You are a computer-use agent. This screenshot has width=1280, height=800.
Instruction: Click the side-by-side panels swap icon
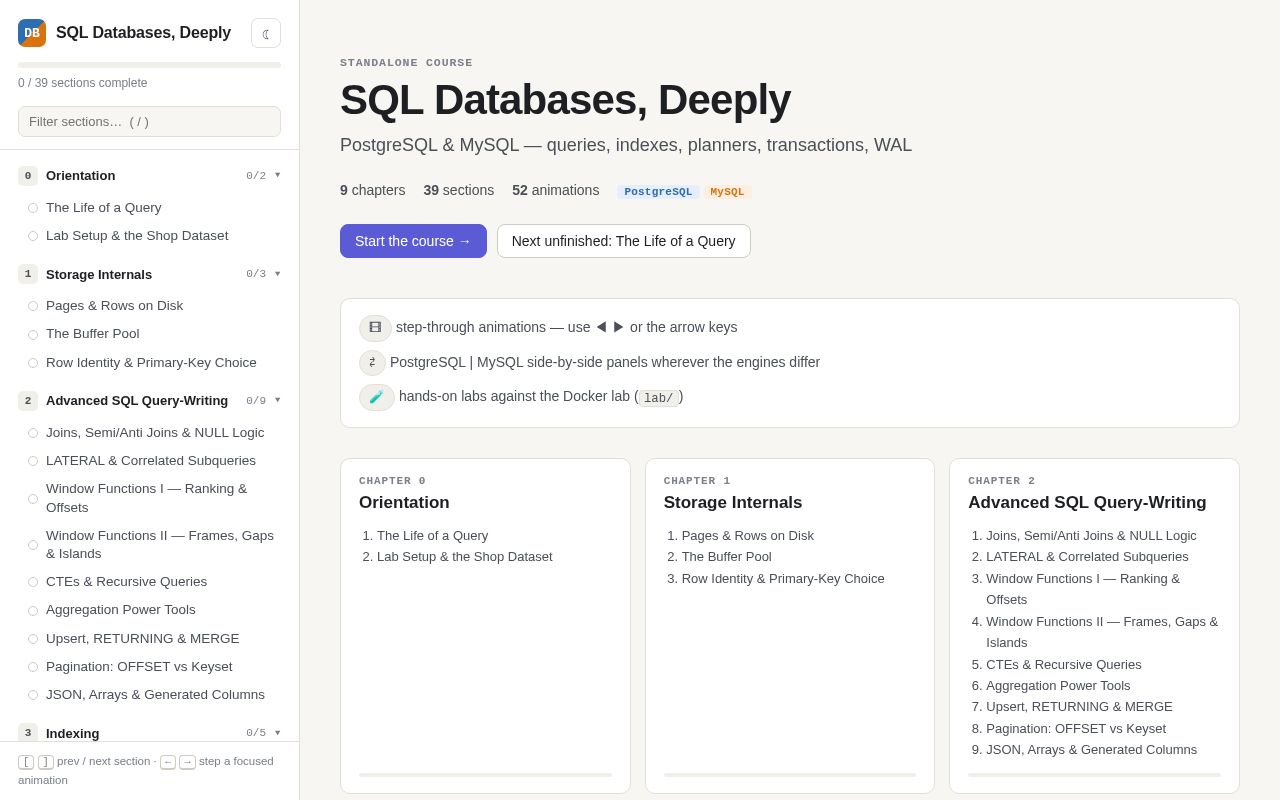click(372, 363)
